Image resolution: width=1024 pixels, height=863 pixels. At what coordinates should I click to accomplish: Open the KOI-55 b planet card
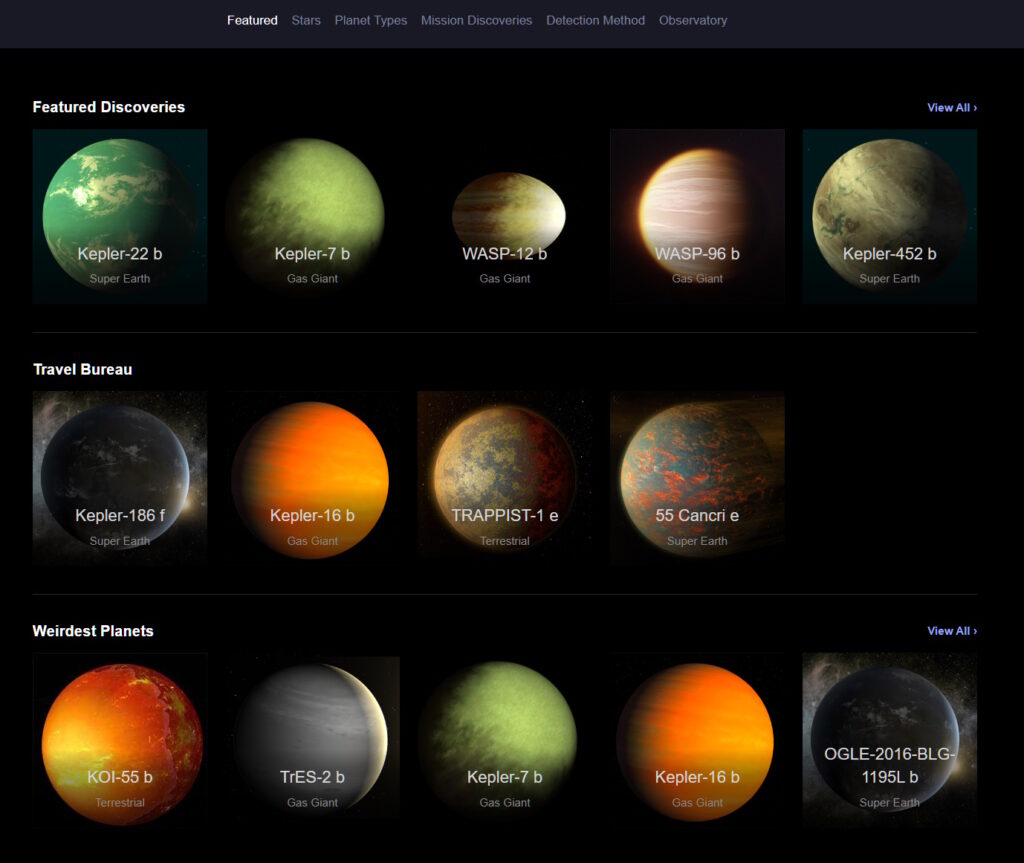120,740
